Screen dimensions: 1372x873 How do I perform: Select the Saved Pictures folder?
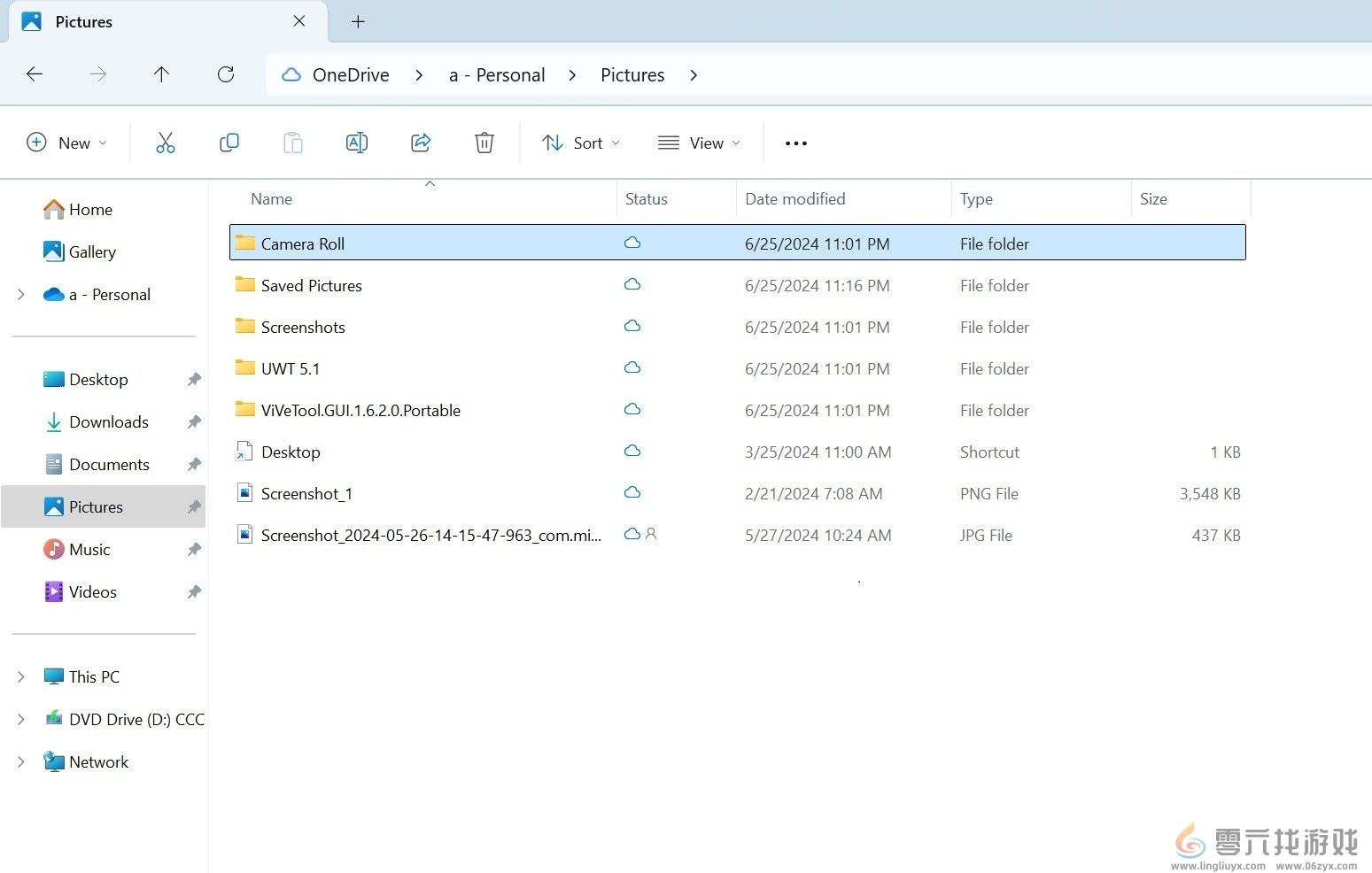[311, 286]
